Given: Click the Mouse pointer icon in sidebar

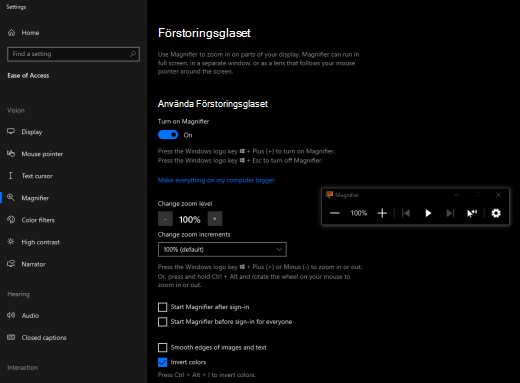Looking at the screenshot, I should 11,153.
